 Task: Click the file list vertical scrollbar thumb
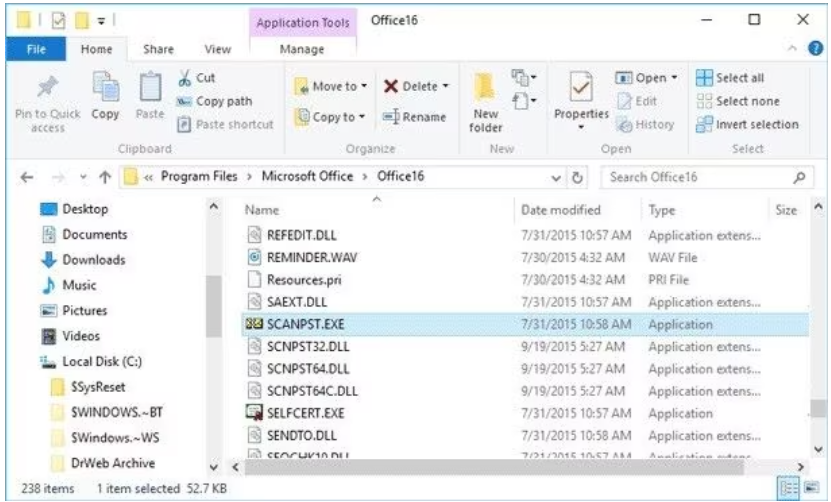point(819,408)
